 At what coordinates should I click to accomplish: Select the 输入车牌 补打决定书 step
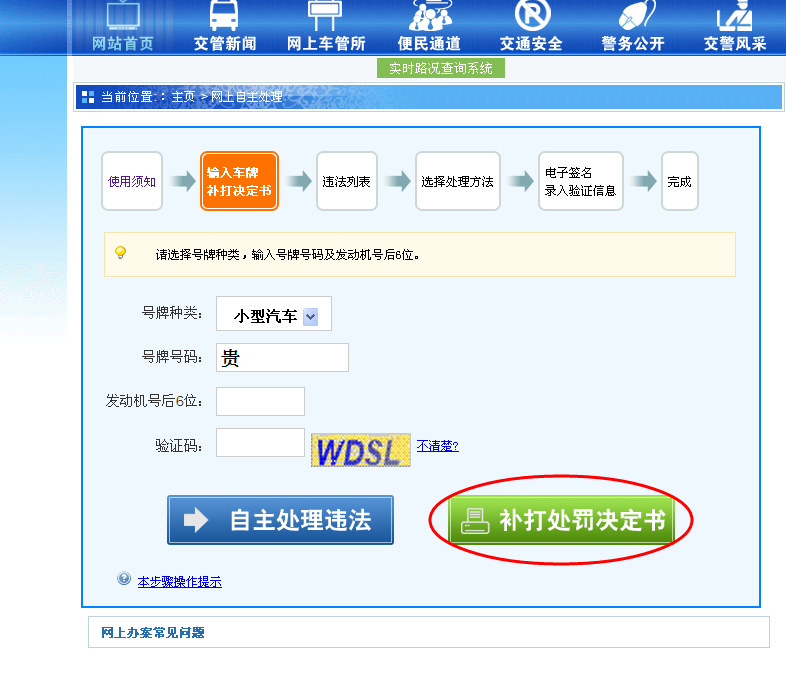tap(239, 181)
